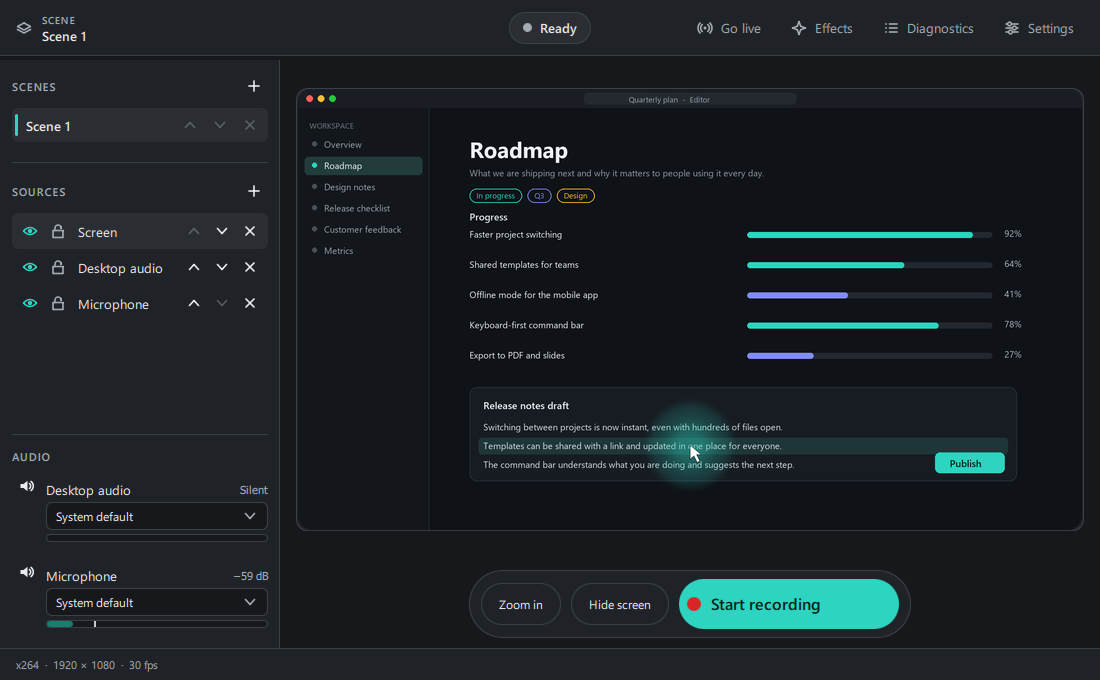This screenshot has height=680, width=1100.
Task: Select the Screen source row
Action: coord(140,232)
